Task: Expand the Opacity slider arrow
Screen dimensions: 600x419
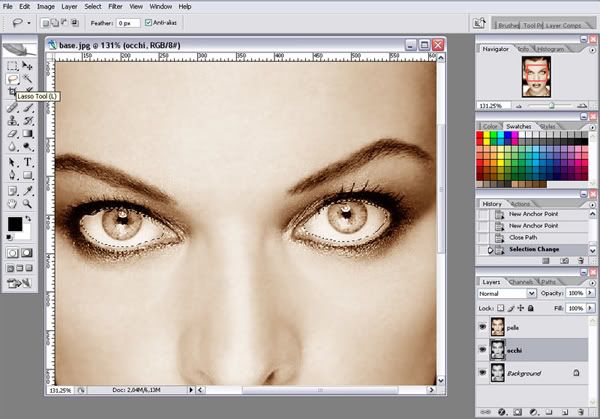Action: point(590,293)
